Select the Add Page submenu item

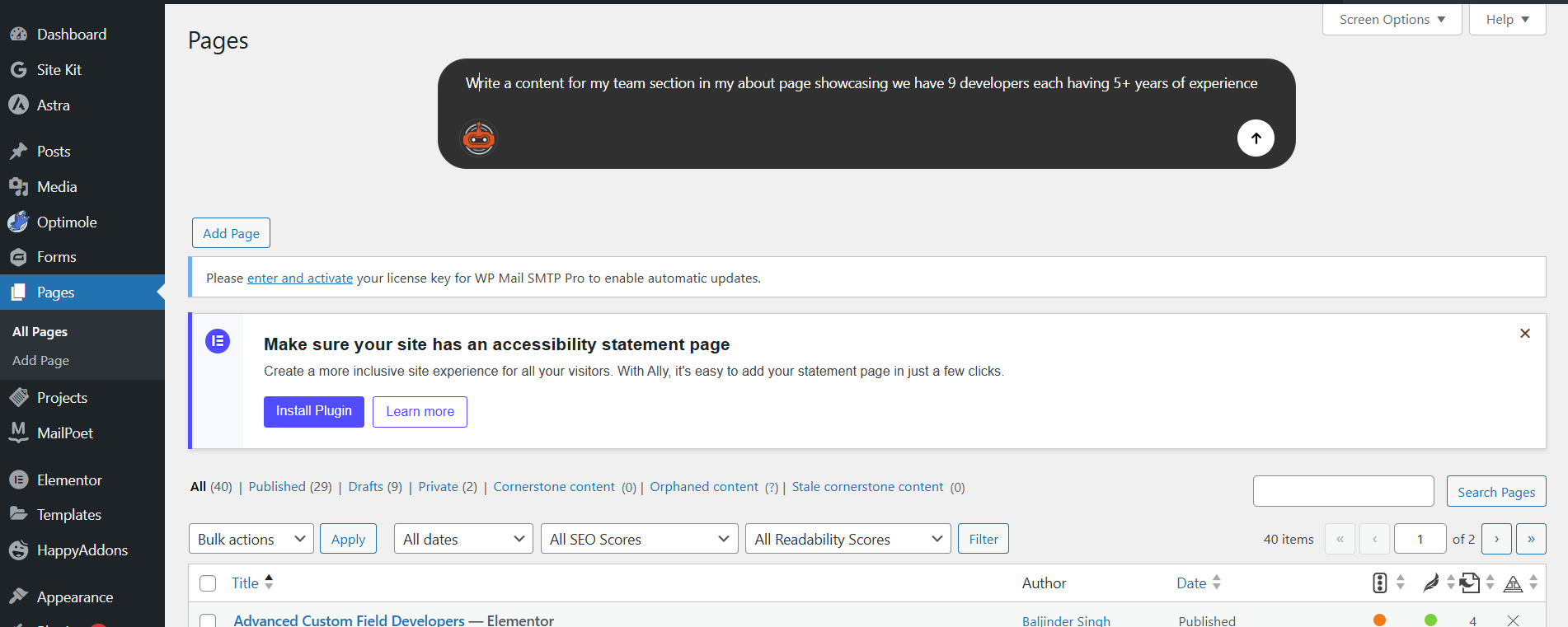click(x=41, y=361)
